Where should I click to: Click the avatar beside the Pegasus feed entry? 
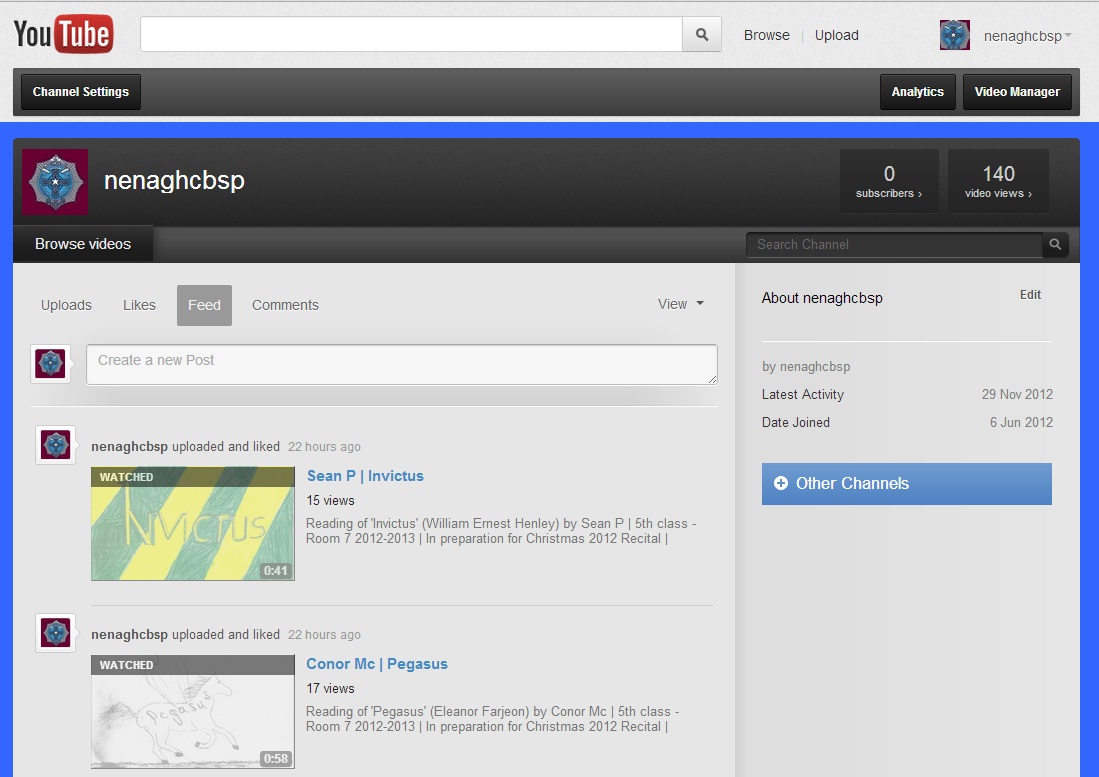pos(55,633)
